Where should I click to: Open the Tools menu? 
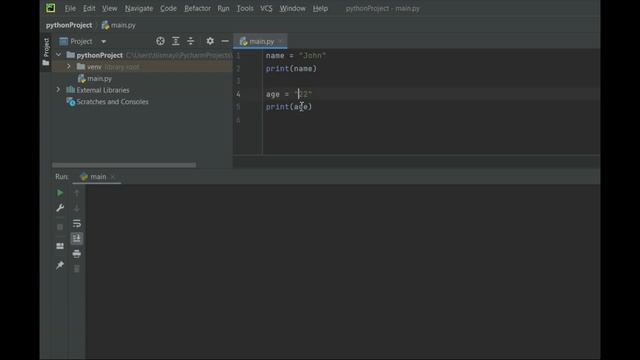pyautogui.click(x=245, y=9)
